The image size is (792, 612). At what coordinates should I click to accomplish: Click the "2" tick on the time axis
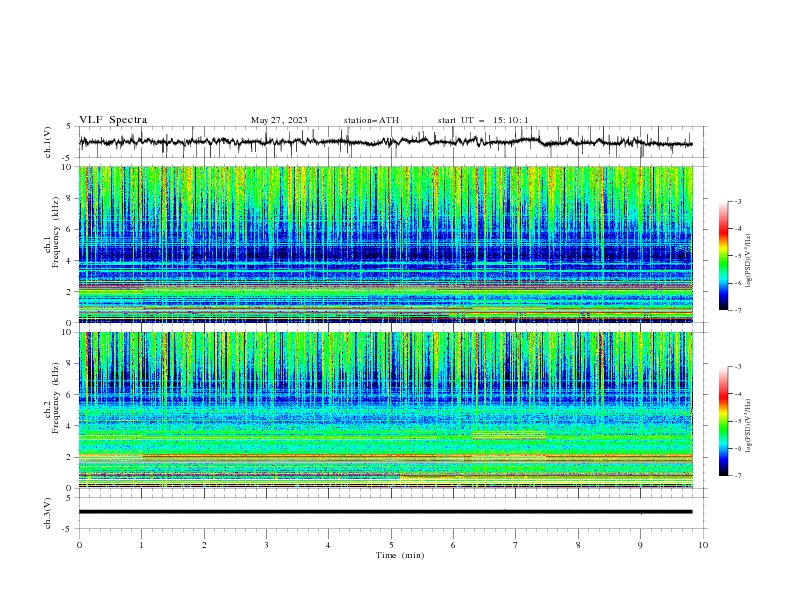point(204,545)
